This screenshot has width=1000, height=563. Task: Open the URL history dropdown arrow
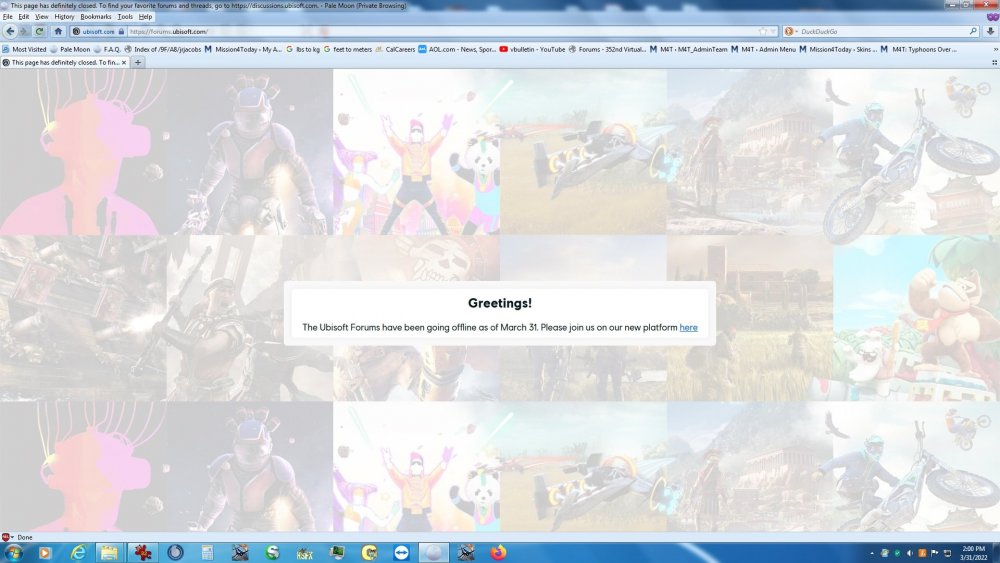pyautogui.click(x=772, y=31)
